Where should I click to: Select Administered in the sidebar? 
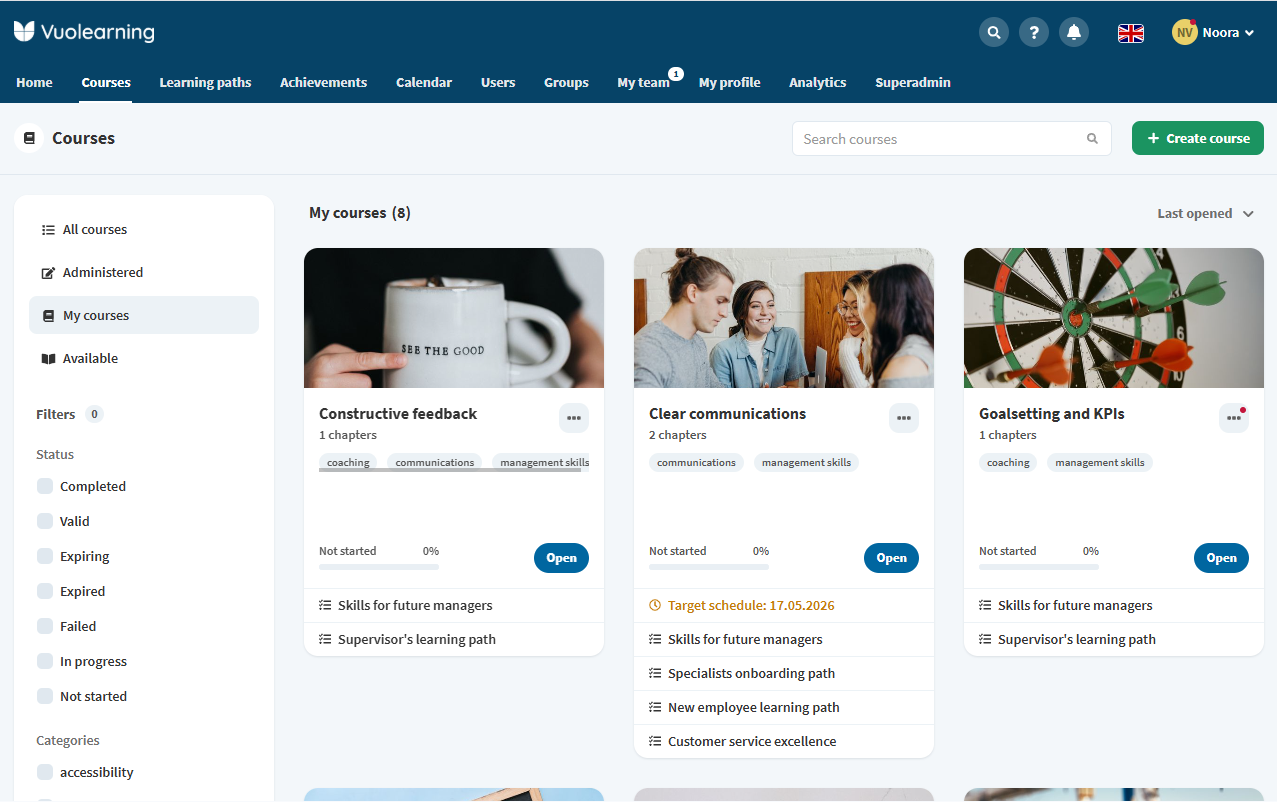pyautogui.click(x=144, y=272)
